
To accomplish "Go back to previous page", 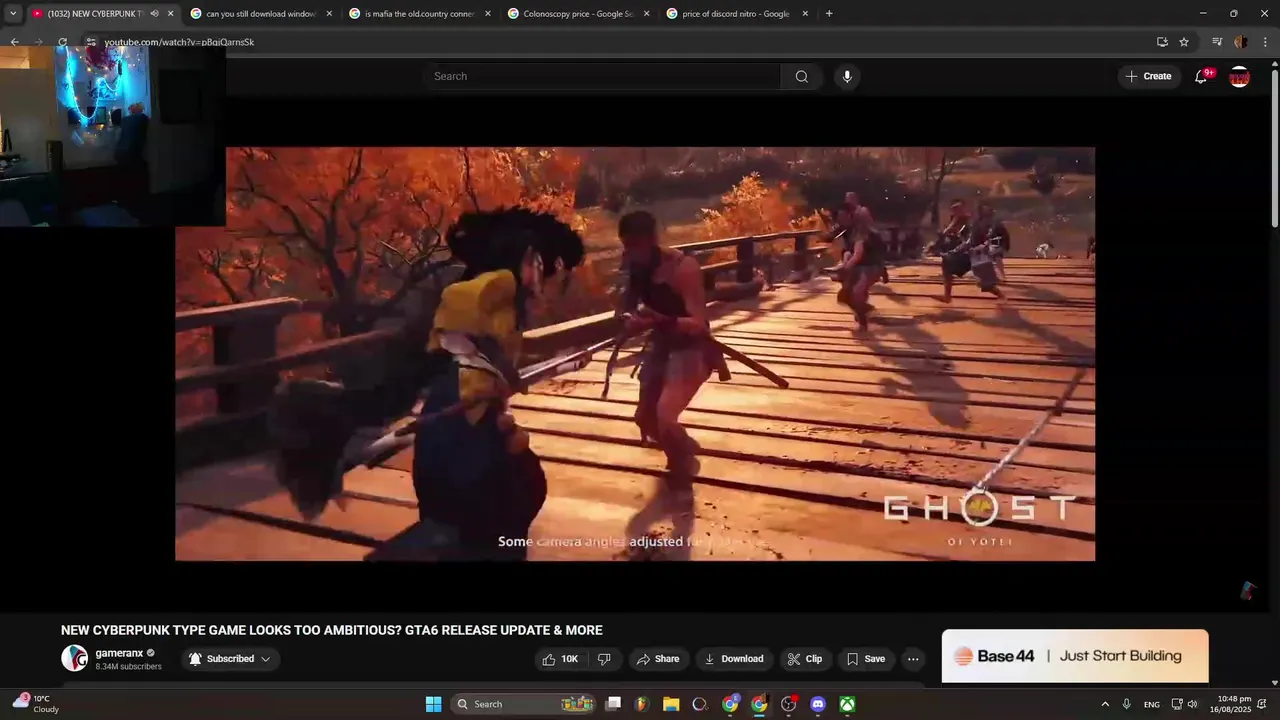I will 14,42.
